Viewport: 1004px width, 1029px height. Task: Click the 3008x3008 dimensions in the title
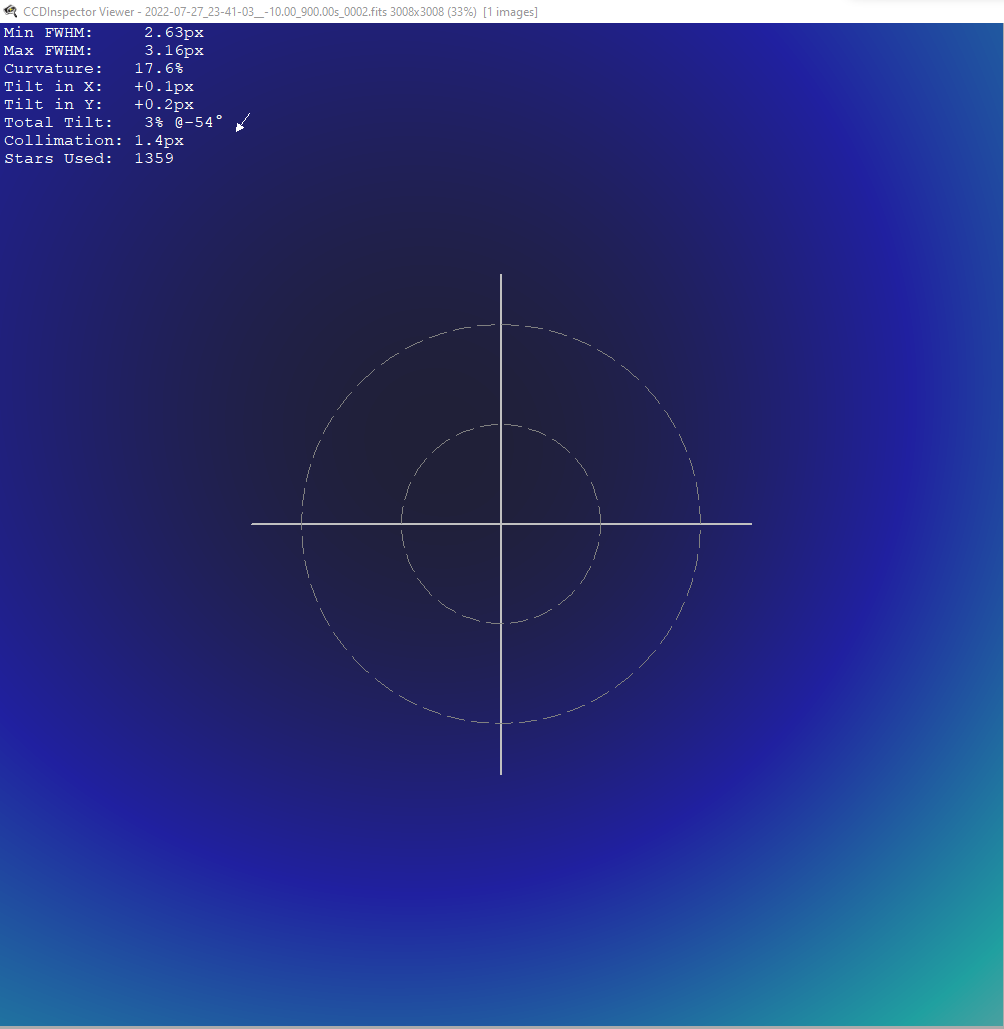pyautogui.click(x=417, y=12)
